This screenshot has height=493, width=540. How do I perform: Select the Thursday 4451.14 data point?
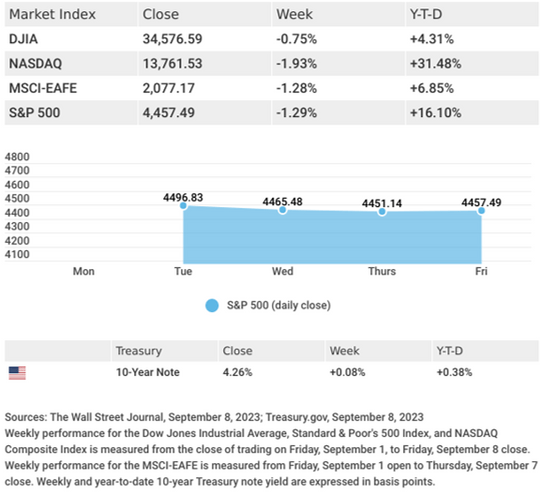click(x=382, y=212)
